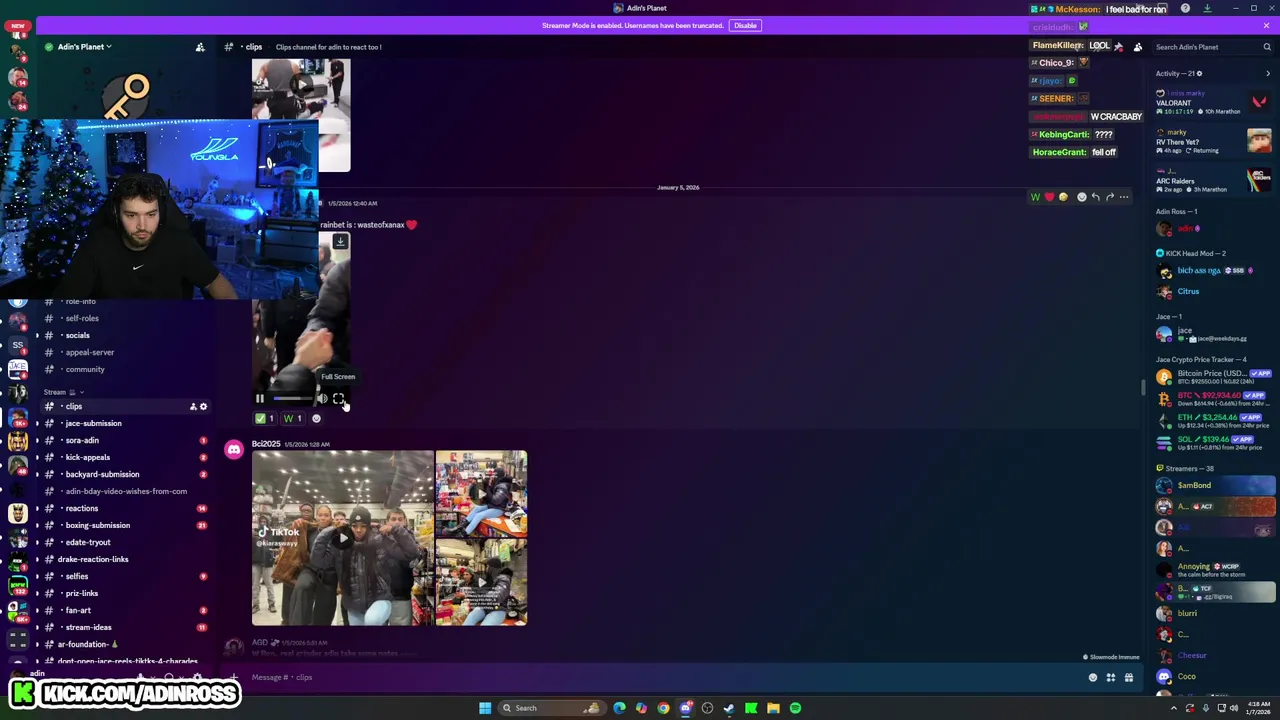Viewport: 1280px width, 720px height.
Task: Seek on the video progress bar
Action: (292, 399)
